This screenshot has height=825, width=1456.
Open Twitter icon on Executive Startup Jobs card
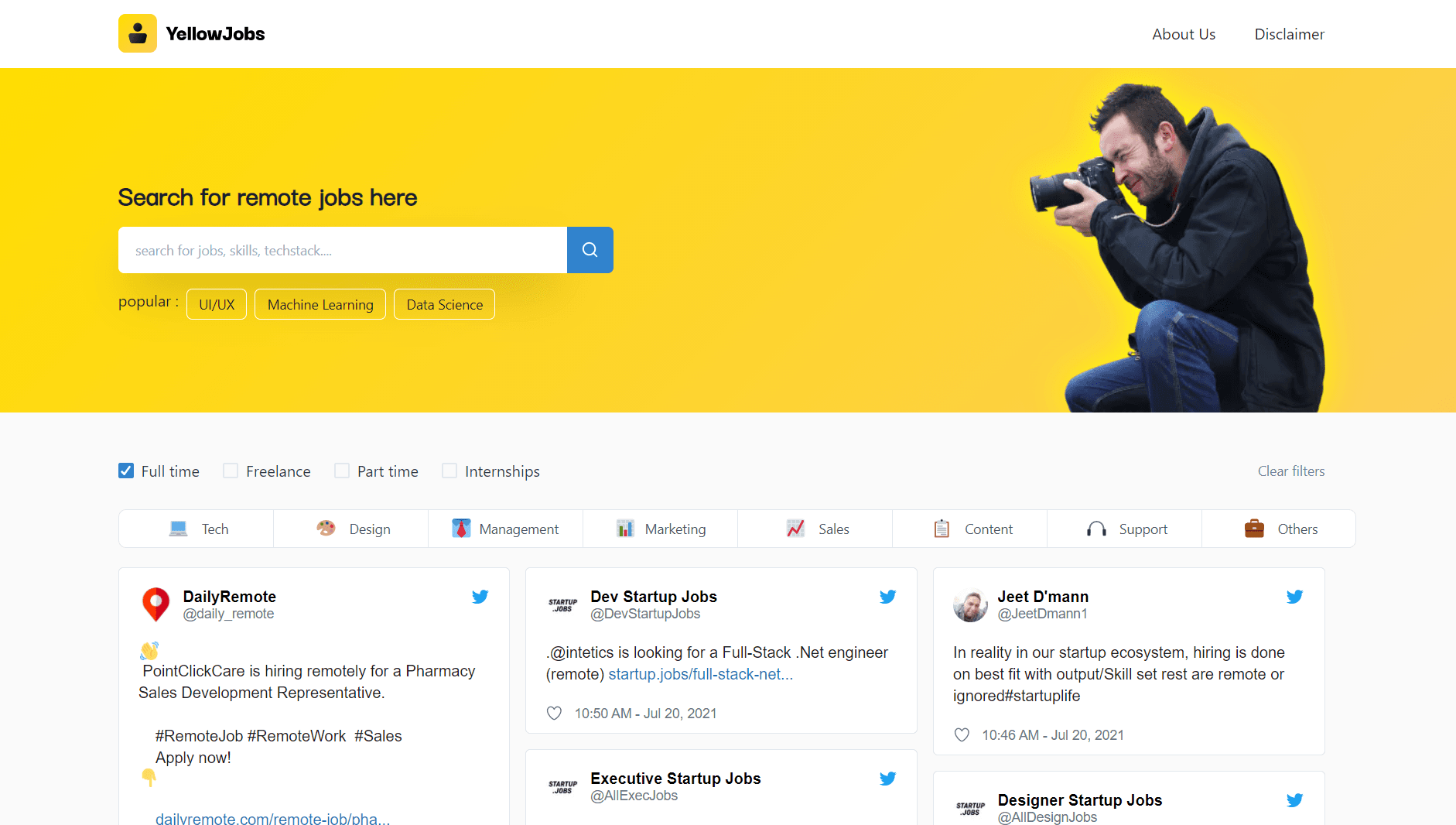coord(887,779)
